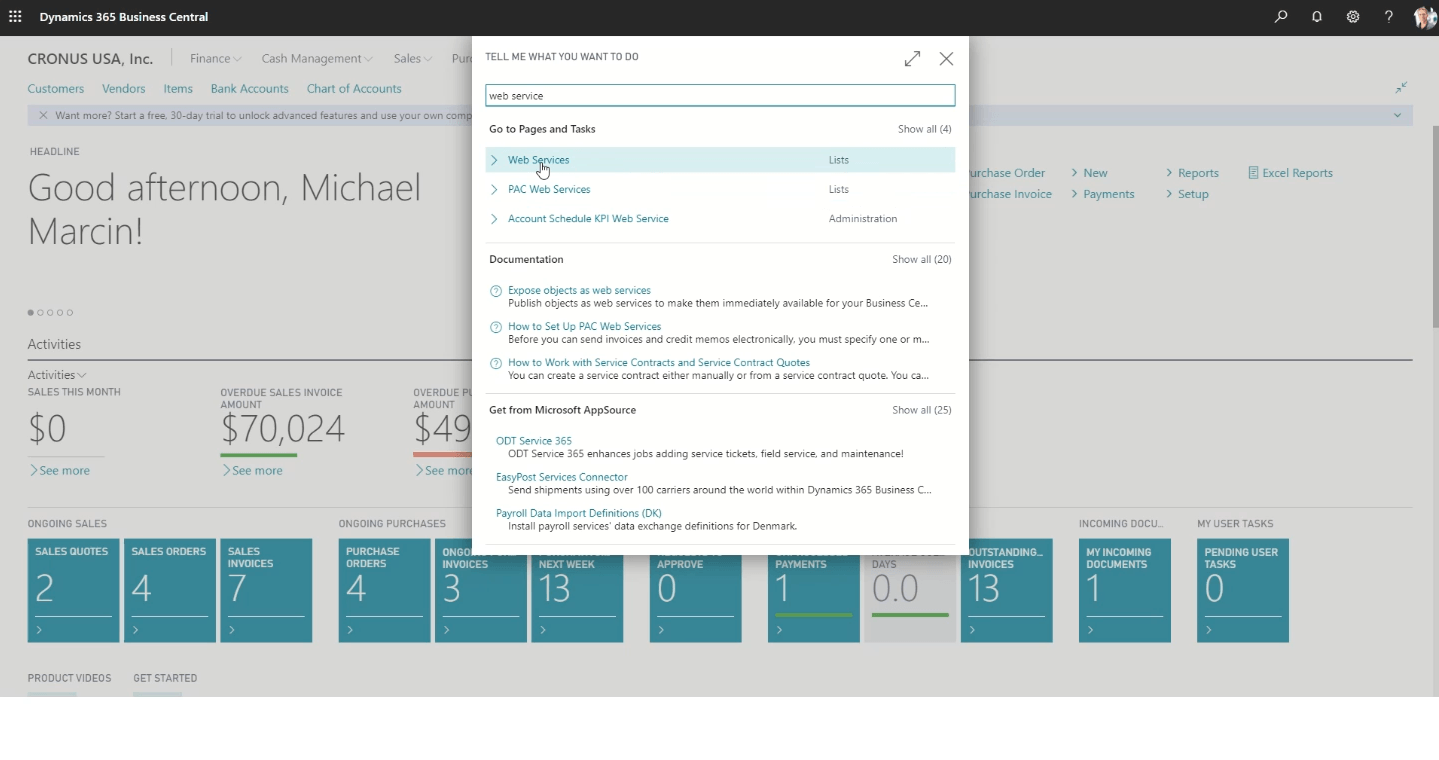1439x760 pixels.
Task: Open Payroll Data Import Definitions (DK) listing
Action: (x=579, y=514)
